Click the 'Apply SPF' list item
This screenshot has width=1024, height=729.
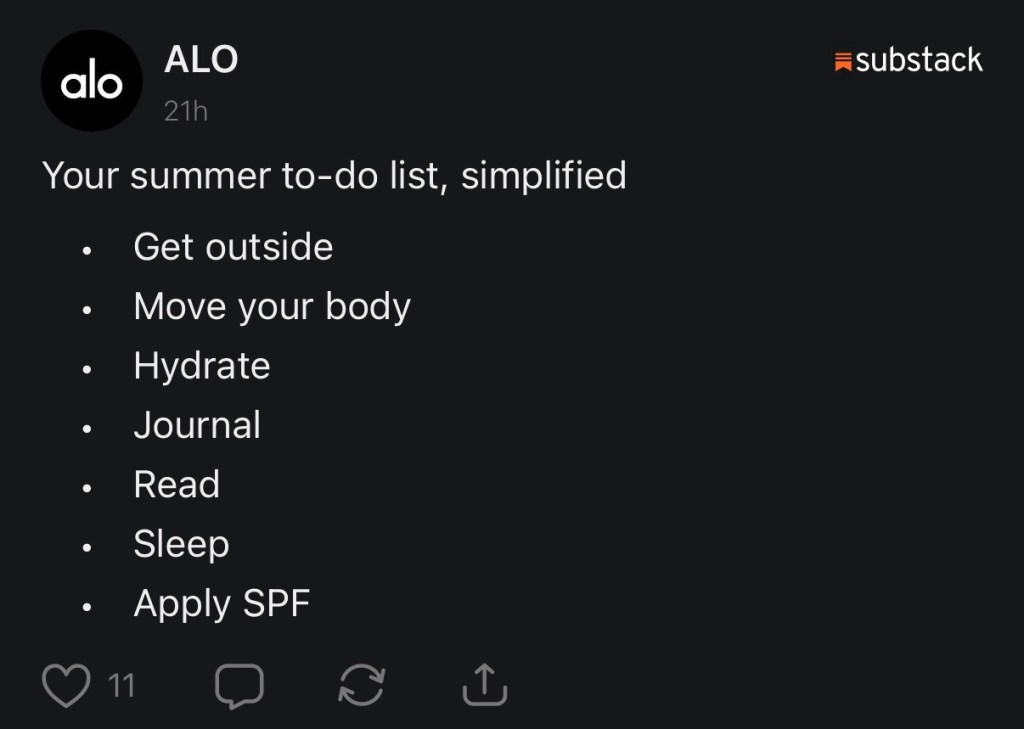pos(221,604)
